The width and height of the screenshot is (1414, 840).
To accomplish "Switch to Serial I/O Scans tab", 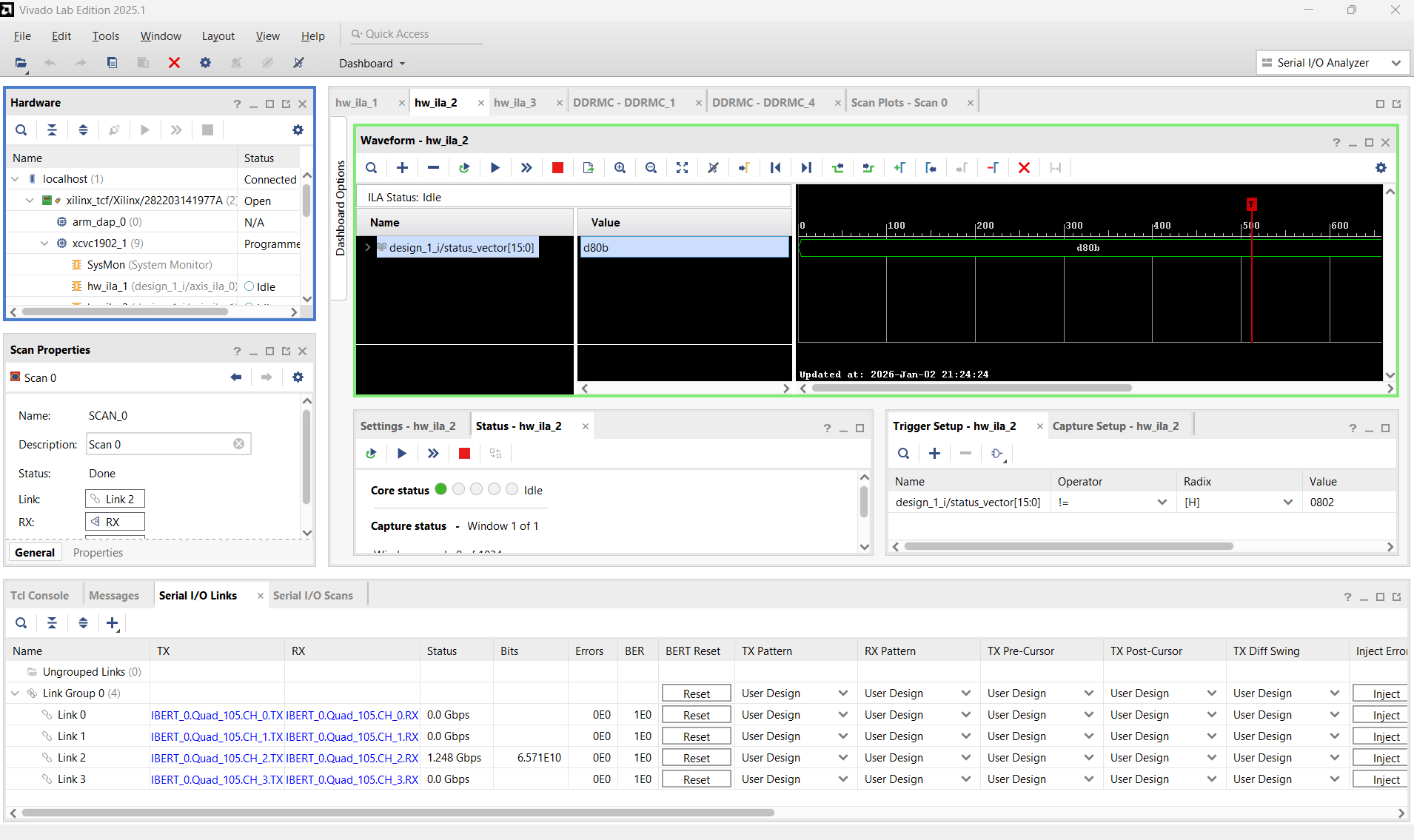I will 312,596.
